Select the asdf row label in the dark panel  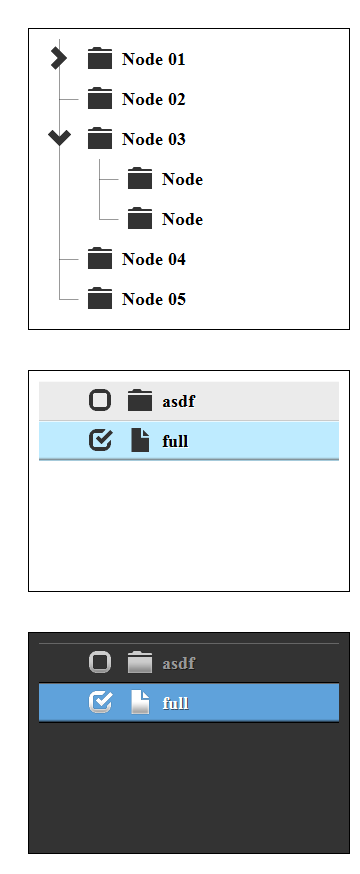[179, 663]
